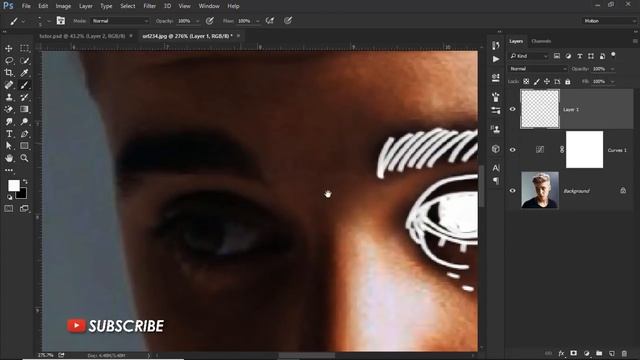Open the brush Mode dropdown
The width and height of the screenshot is (640, 360).
coord(120,21)
